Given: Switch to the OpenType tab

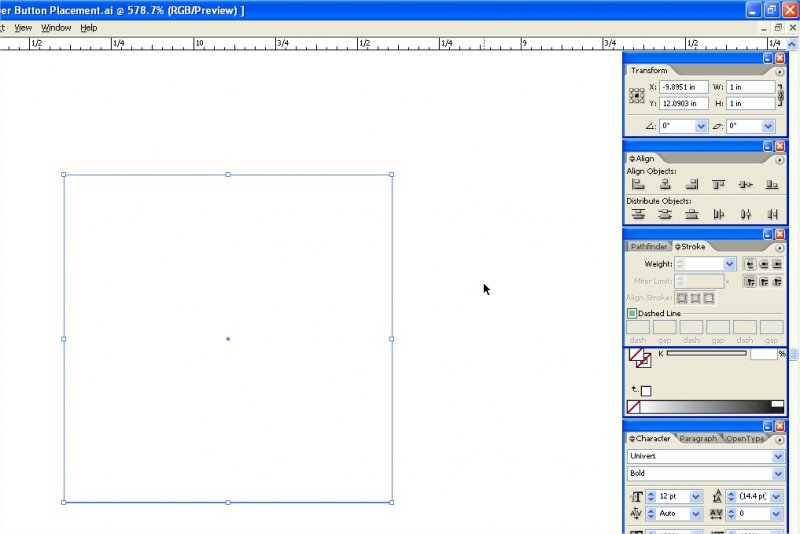Looking at the screenshot, I should click(x=745, y=439).
